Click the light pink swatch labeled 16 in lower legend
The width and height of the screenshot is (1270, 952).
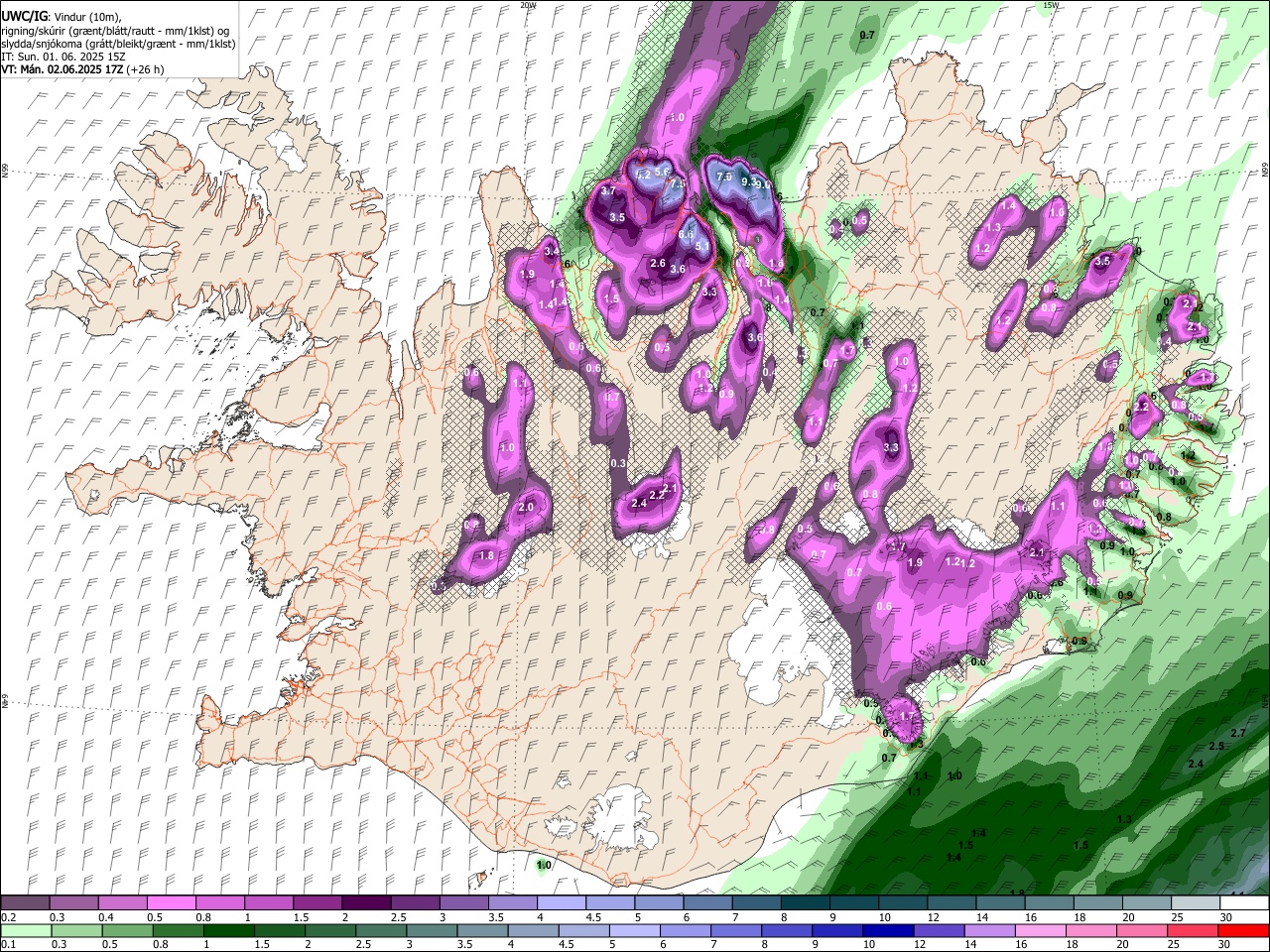1040,930
